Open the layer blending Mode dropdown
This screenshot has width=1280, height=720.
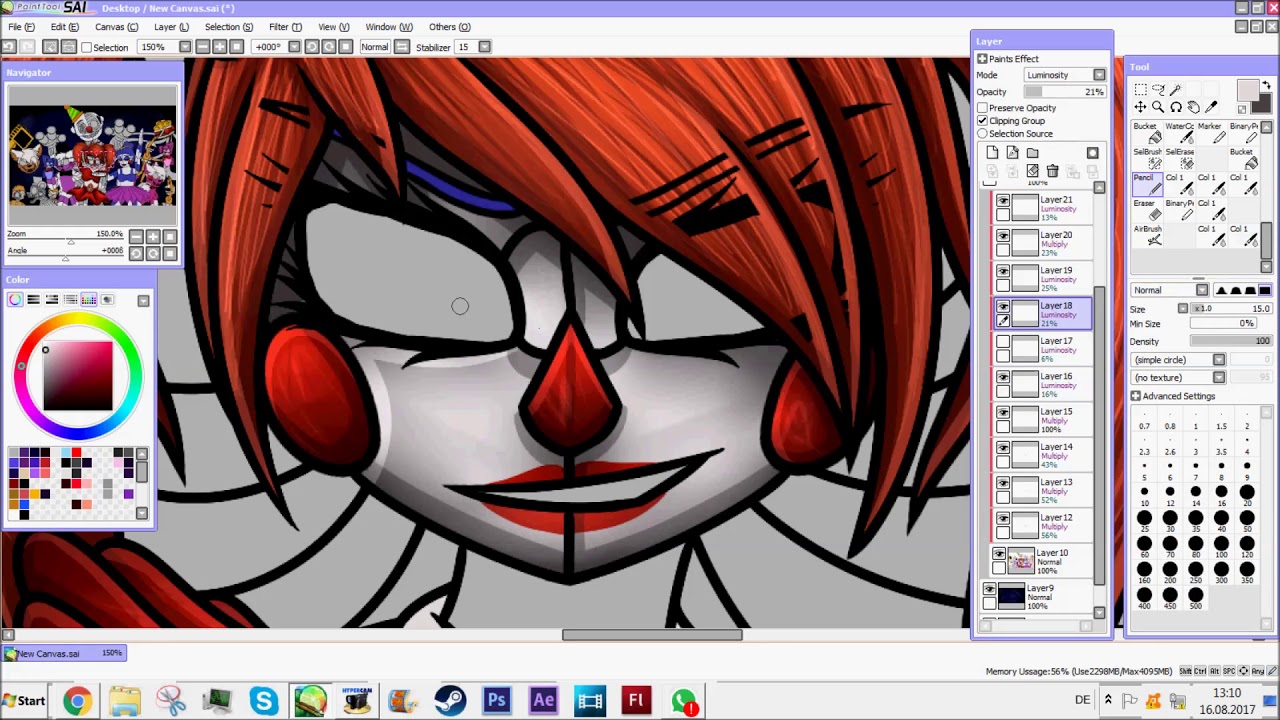1099,75
